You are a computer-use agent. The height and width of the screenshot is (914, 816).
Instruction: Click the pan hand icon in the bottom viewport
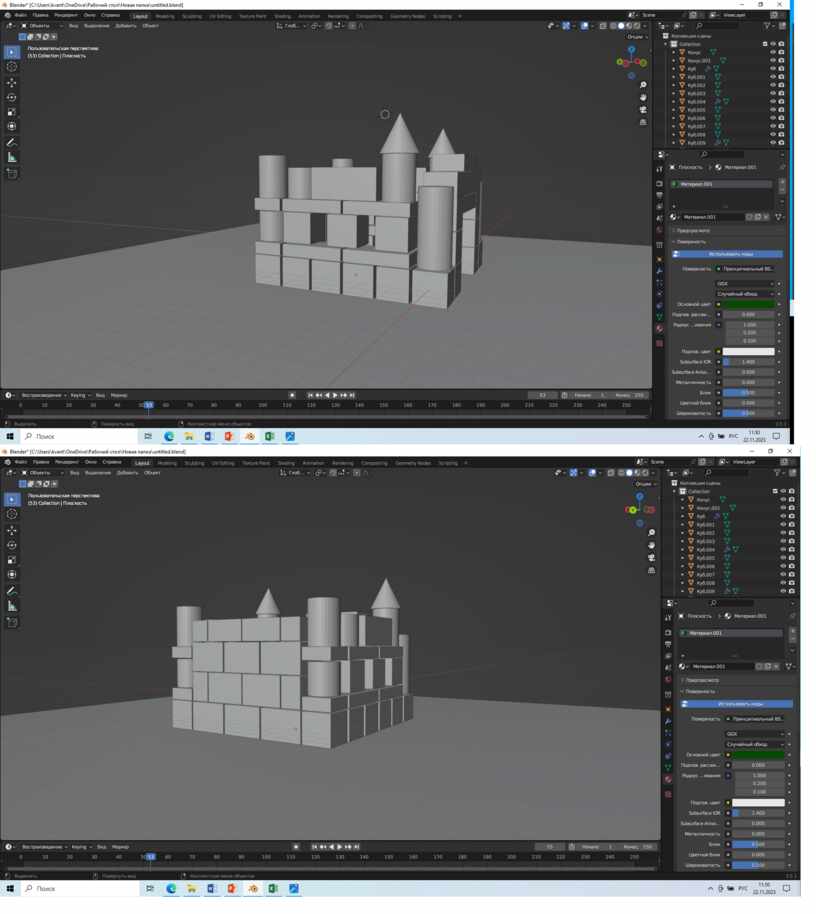point(651,545)
